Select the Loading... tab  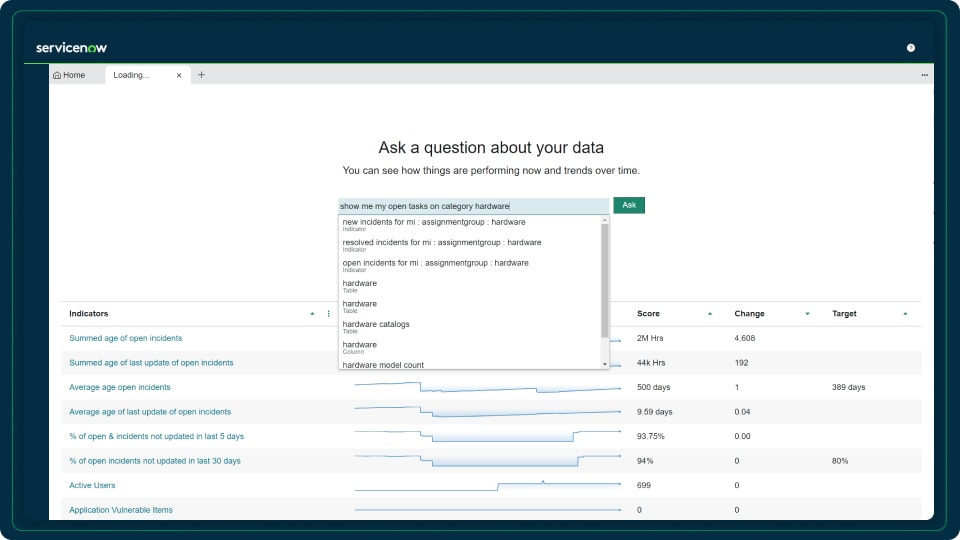132,75
